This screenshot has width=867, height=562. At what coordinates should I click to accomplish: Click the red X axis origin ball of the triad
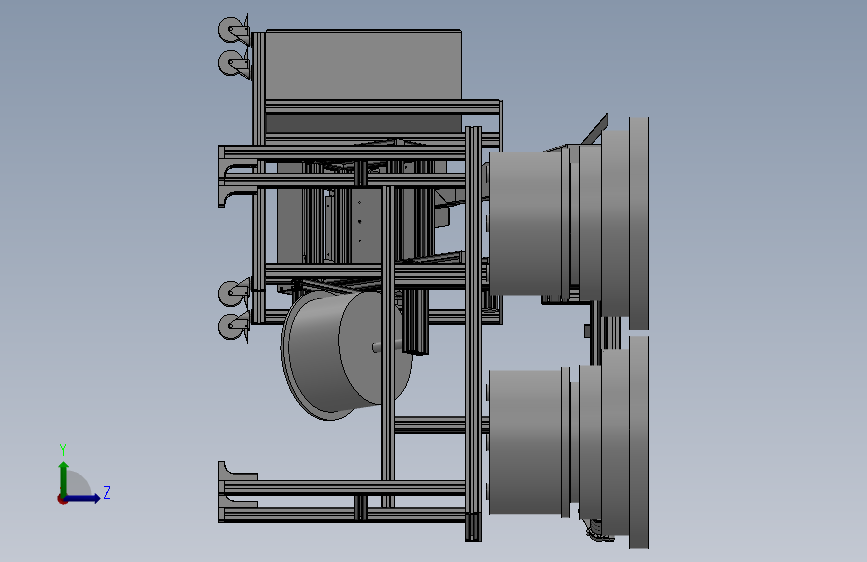click(x=62, y=499)
